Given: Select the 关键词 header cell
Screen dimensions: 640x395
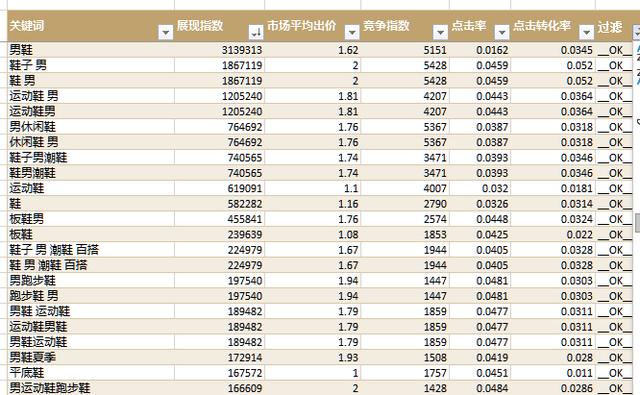Looking at the screenshot, I should [x=91, y=26].
